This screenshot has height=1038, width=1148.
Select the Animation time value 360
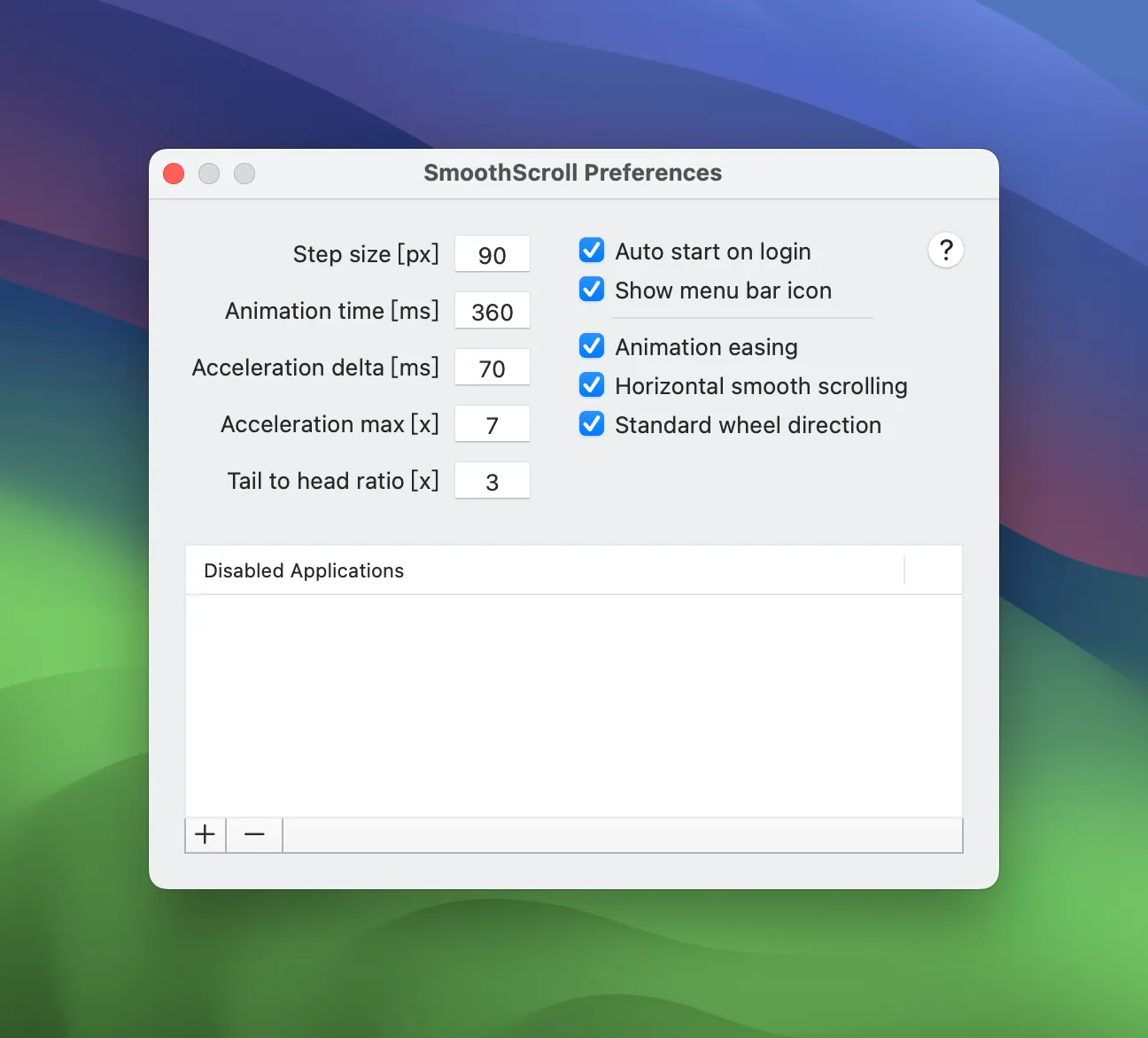pyautogui.click(x=492, y=311)
